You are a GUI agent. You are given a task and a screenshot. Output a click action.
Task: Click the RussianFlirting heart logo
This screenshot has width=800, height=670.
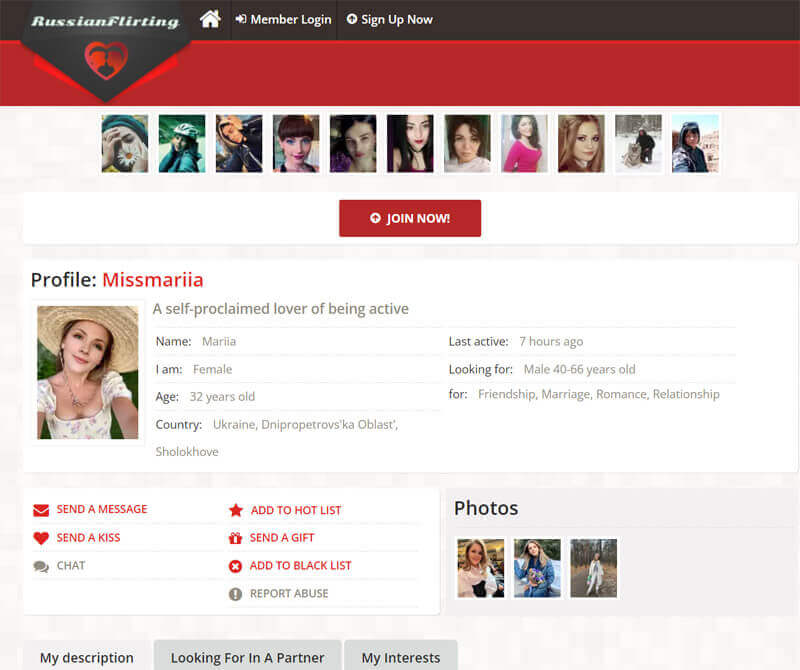click(x=104, y=60)
